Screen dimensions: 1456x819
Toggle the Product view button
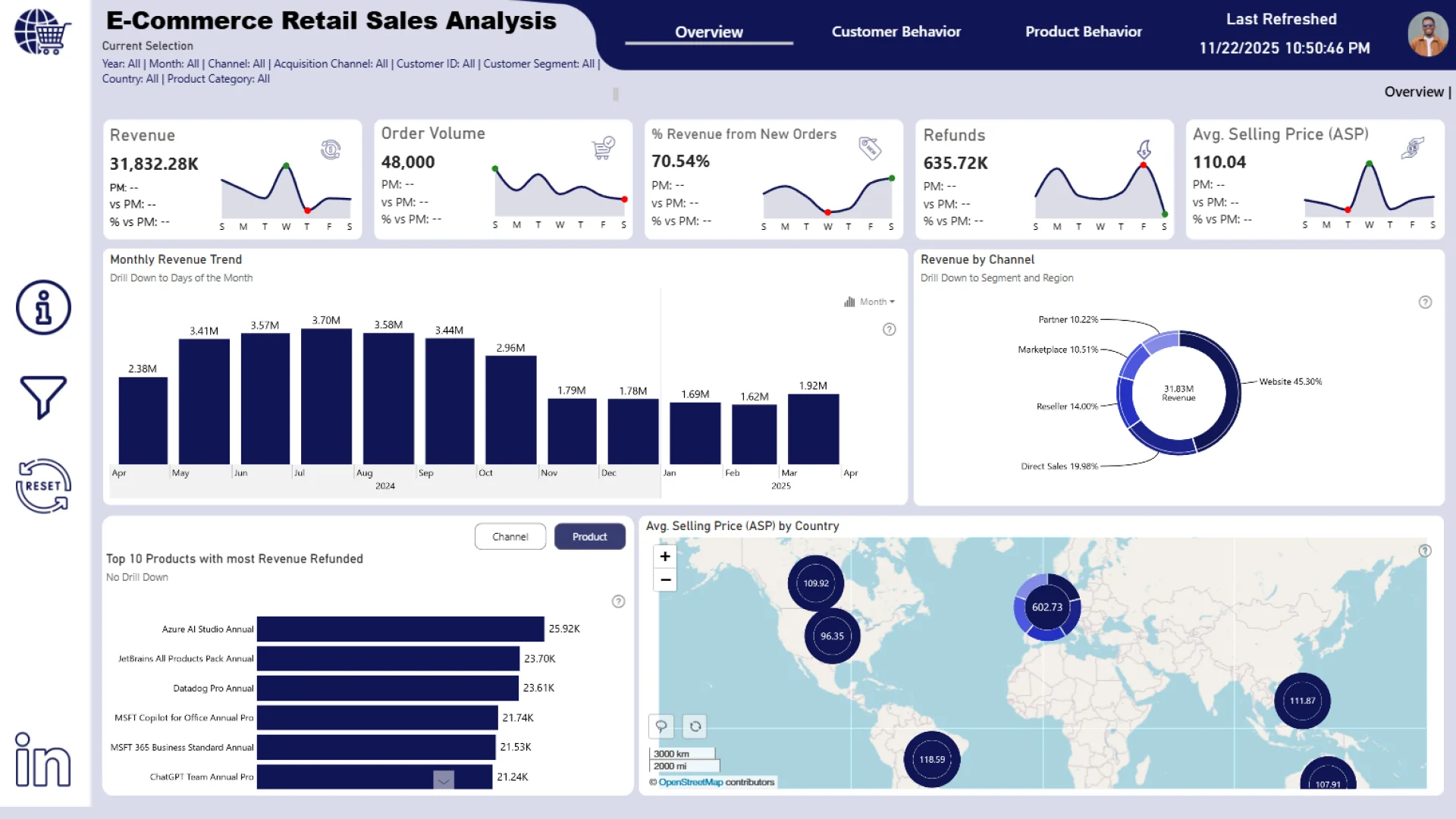(589, 537)
